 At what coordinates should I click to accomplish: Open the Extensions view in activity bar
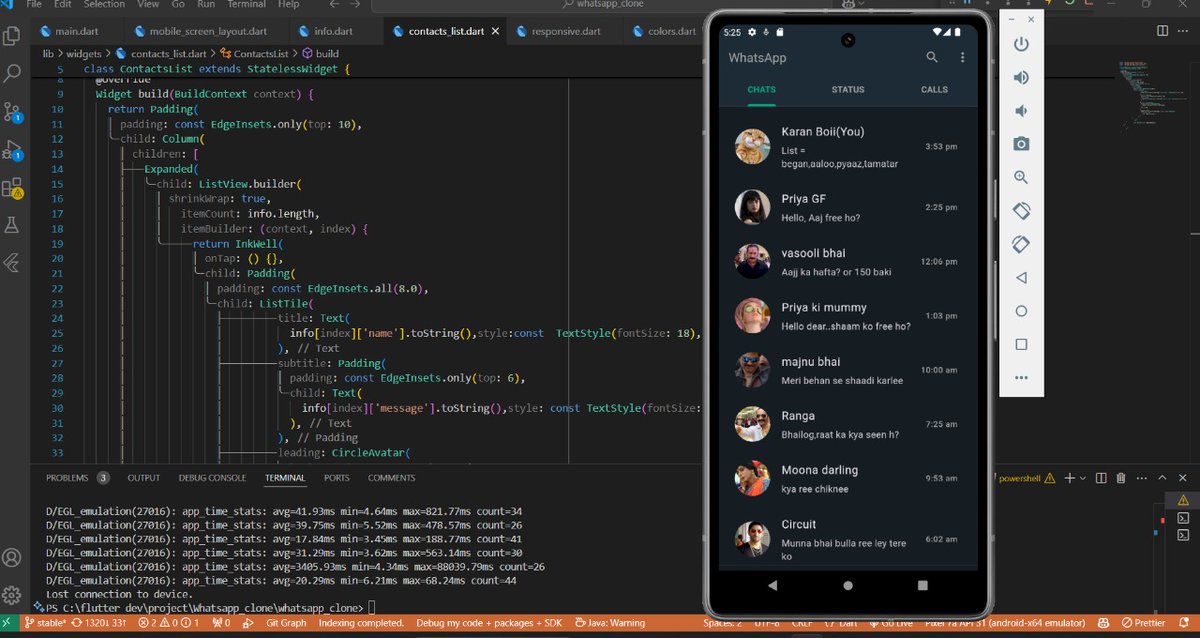(x=13, y=188)
